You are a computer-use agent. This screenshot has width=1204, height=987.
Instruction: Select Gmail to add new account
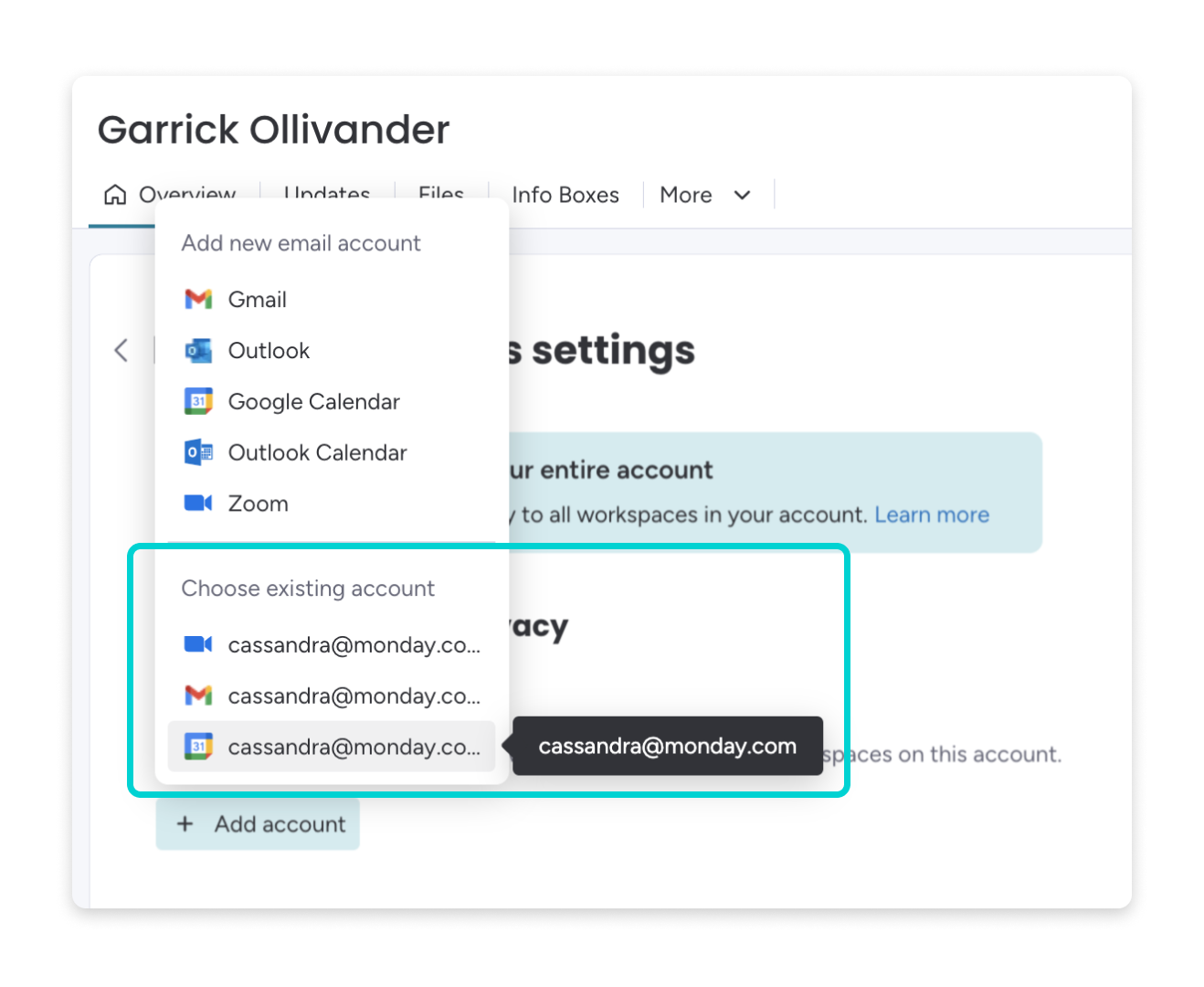coord(257,300)
